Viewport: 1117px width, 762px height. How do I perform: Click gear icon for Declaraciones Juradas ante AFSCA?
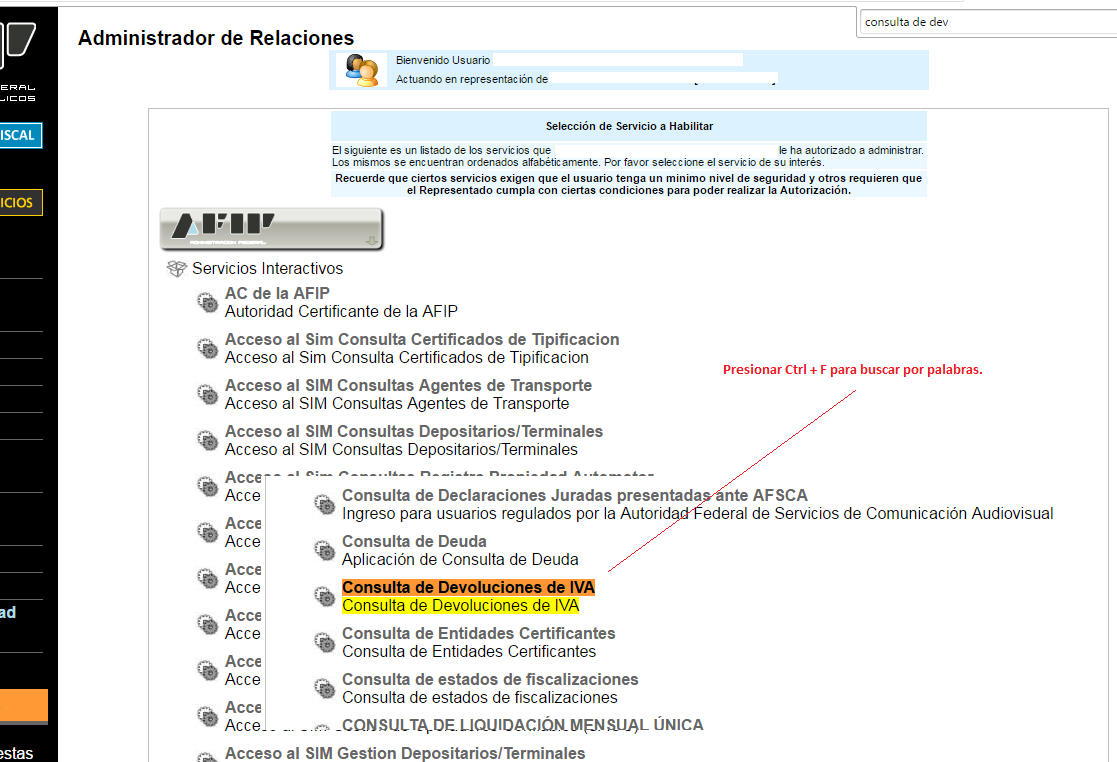click(325, 504)
